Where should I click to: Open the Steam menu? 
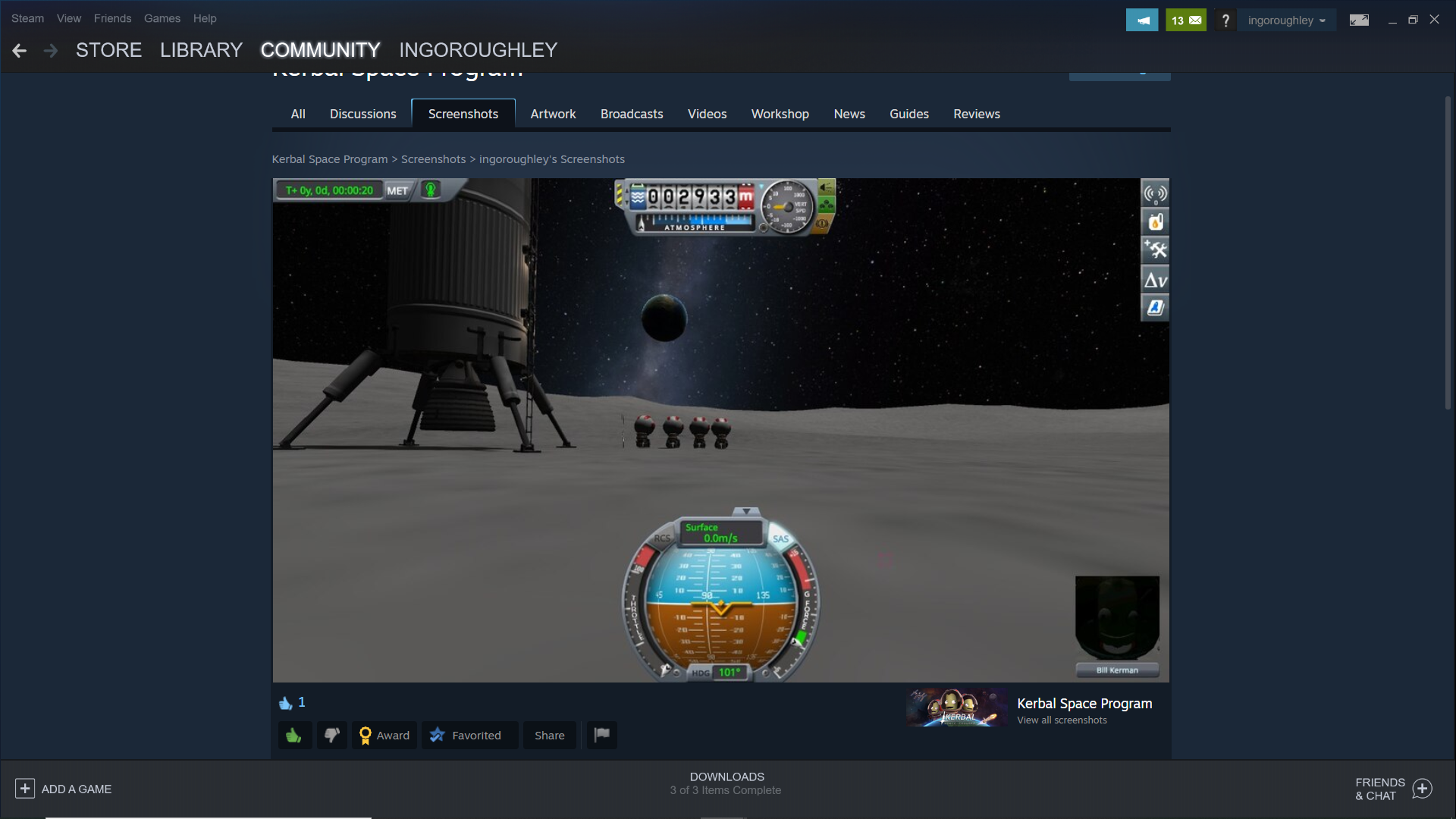pyautogui.click(x=27, y=18)
